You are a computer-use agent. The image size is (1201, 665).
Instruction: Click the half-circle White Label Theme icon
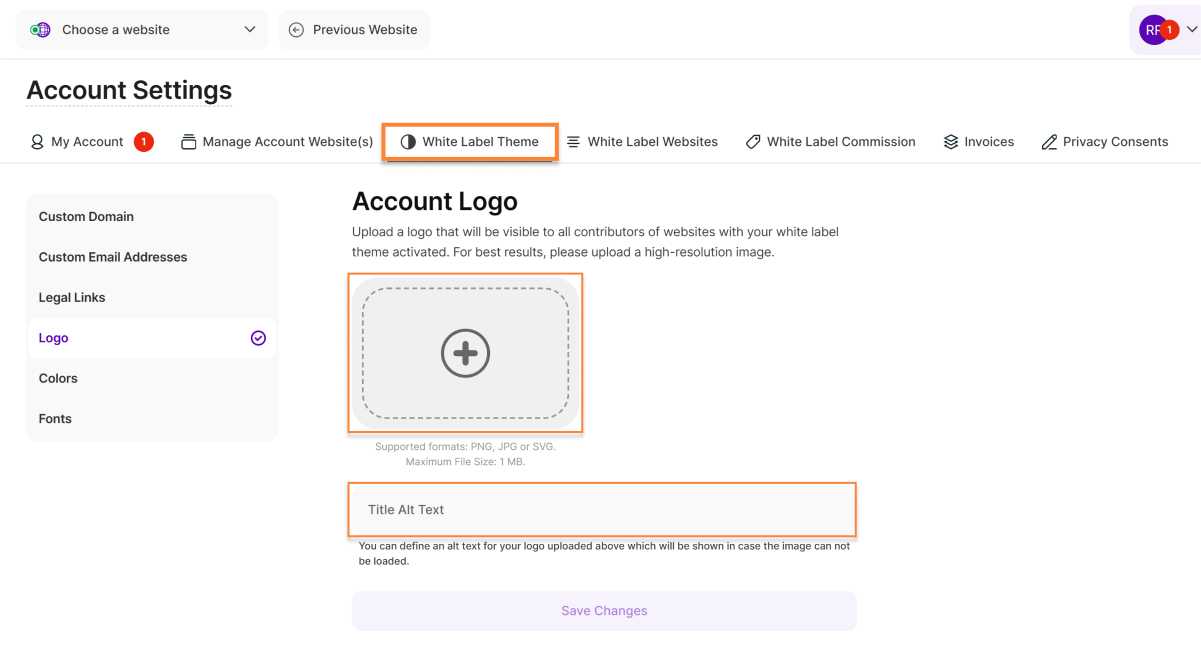click(408, 142)
